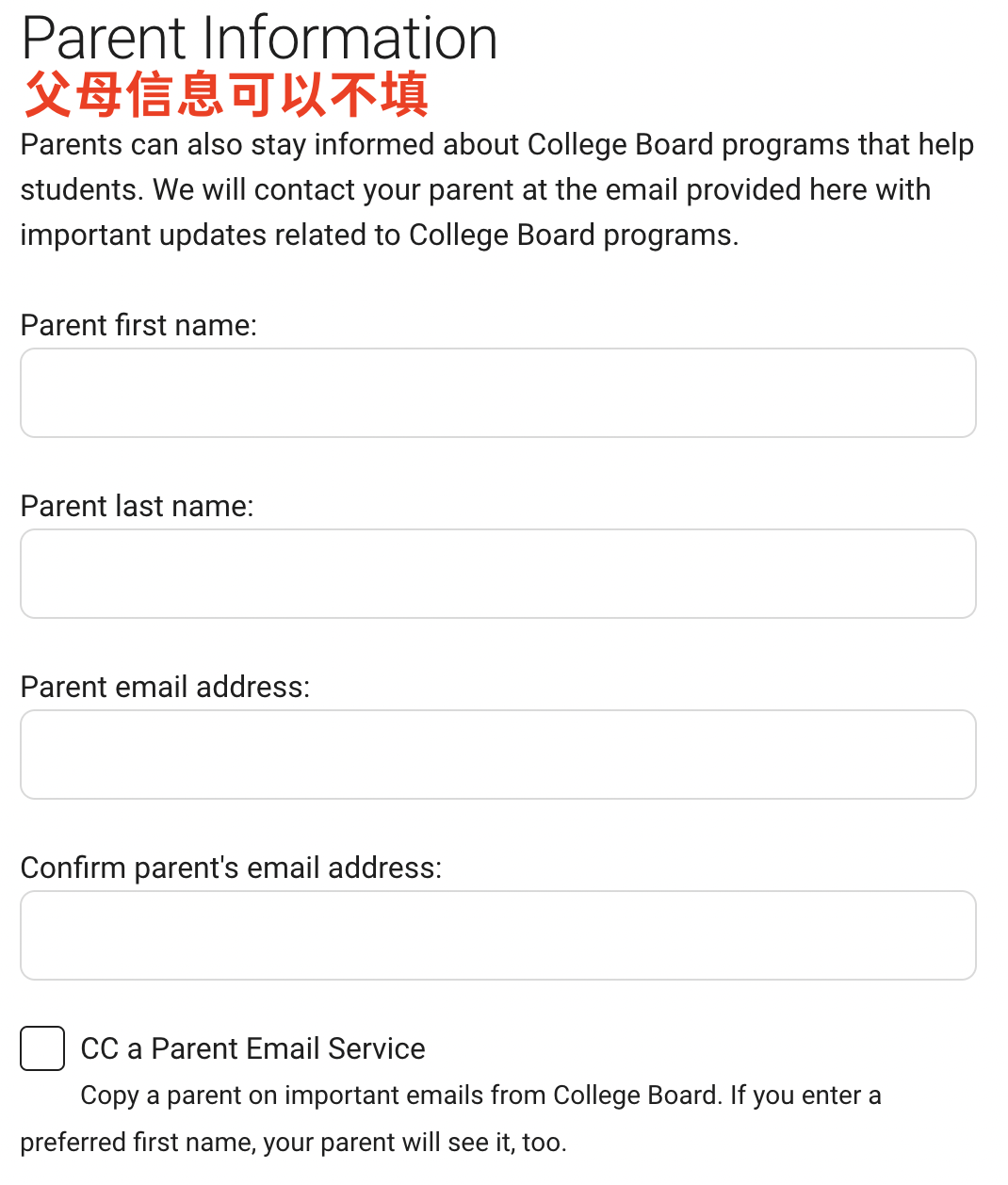Click the 'Parent email address:' label
This screenshot has height=1185, width=1008.
tap(165, 687)
